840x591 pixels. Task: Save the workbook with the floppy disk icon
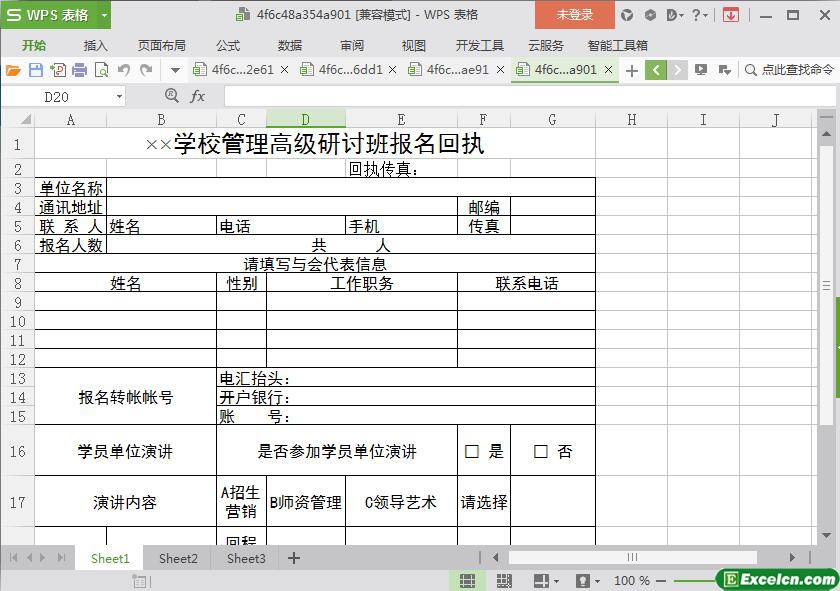tap(36, 70)
